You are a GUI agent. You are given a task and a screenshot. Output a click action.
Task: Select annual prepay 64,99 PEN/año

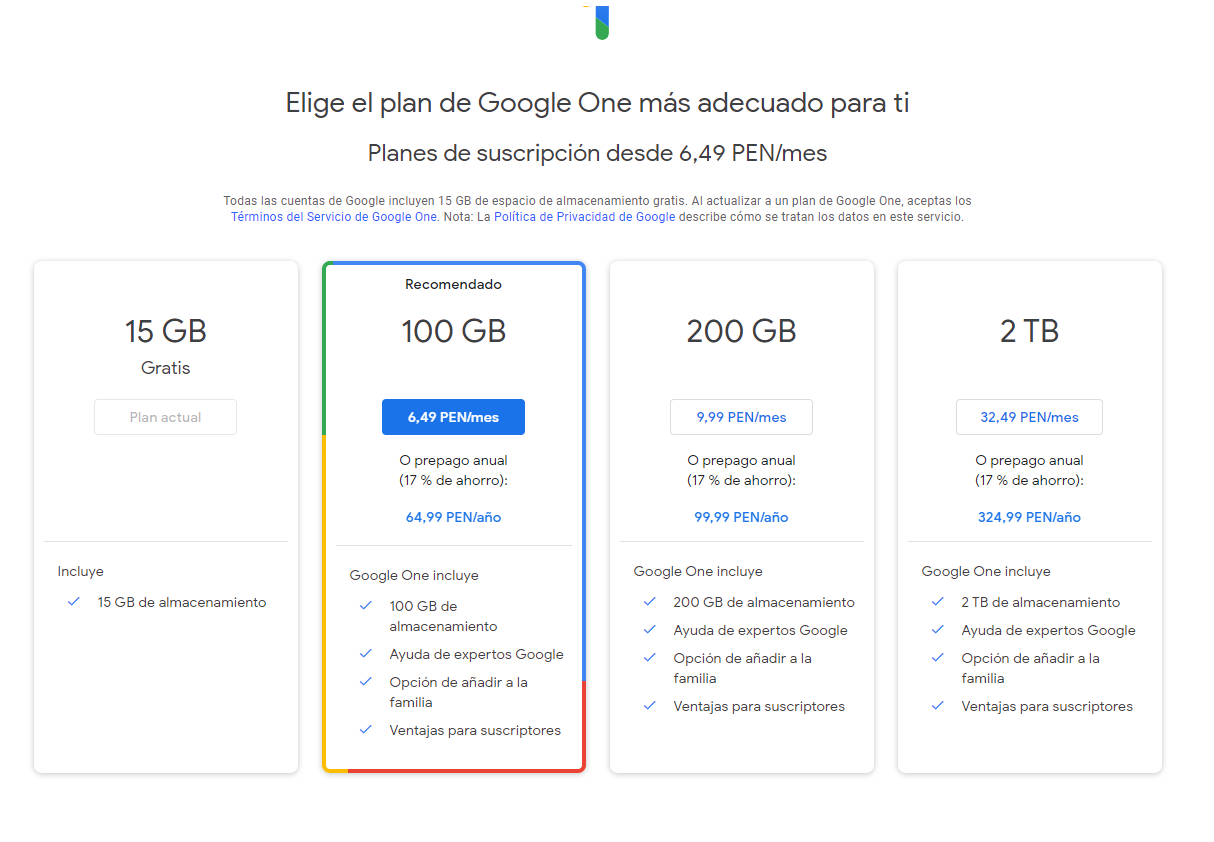(453, 517)
